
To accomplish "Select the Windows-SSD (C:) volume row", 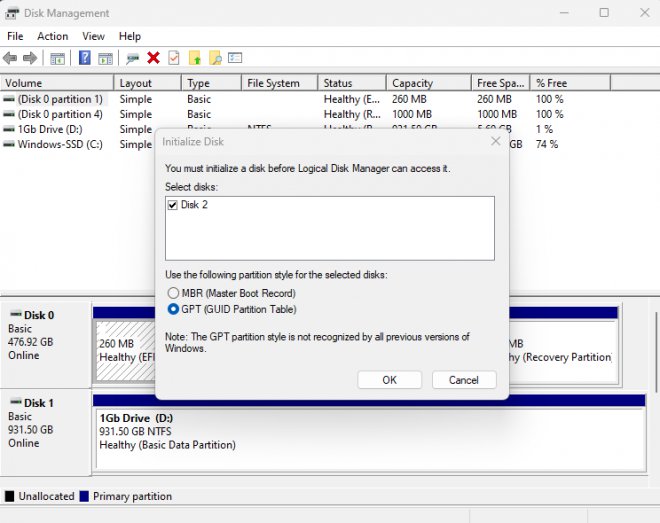I will click(x=59, y=144).
